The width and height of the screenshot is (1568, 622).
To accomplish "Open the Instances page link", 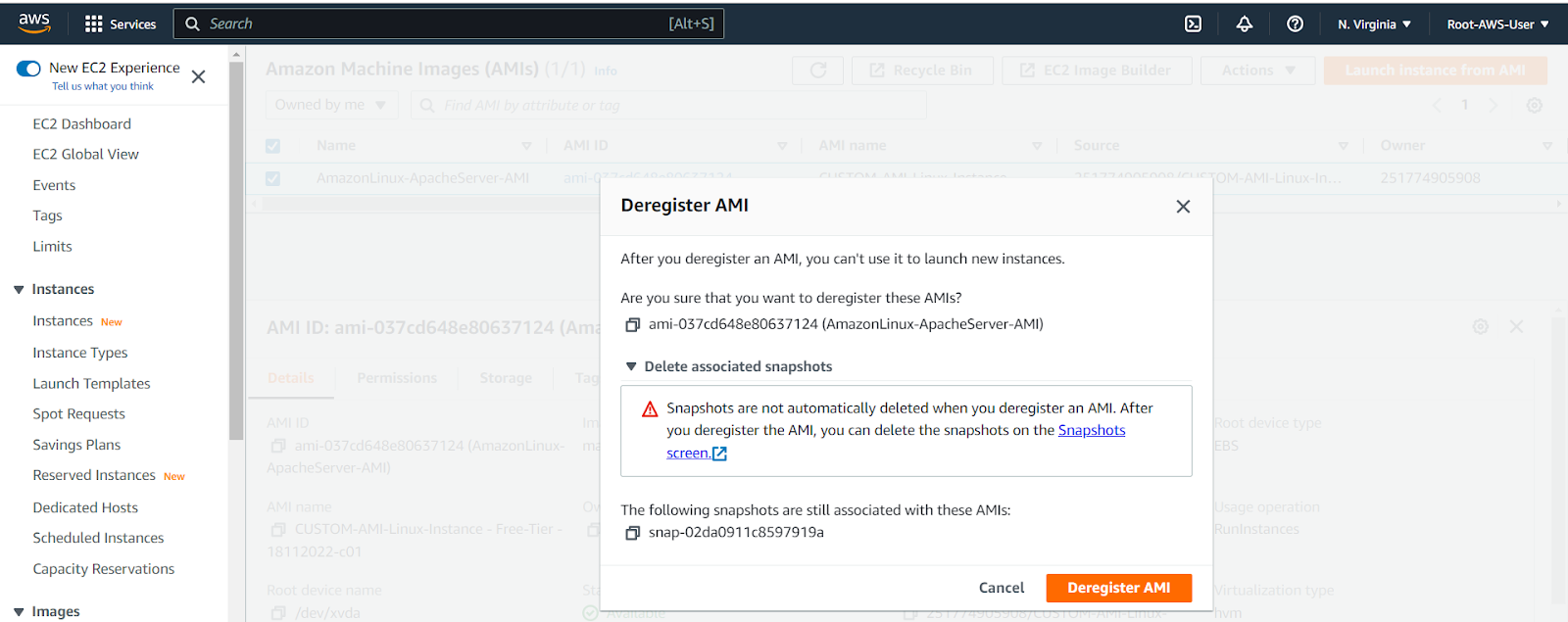I will pyautogui.click(x=63, y=321).
